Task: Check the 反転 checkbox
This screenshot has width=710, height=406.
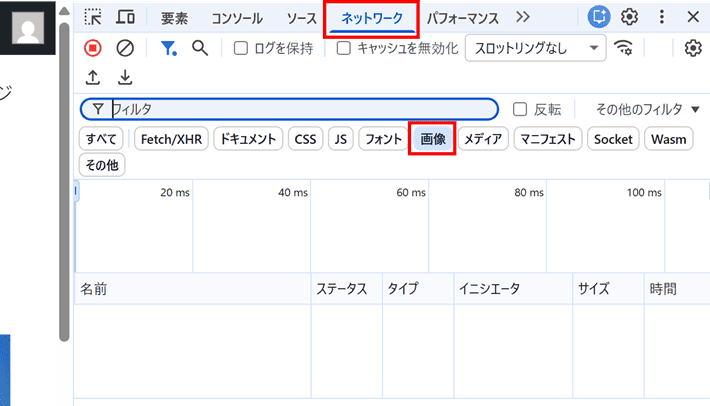Action: pos(520,109)
